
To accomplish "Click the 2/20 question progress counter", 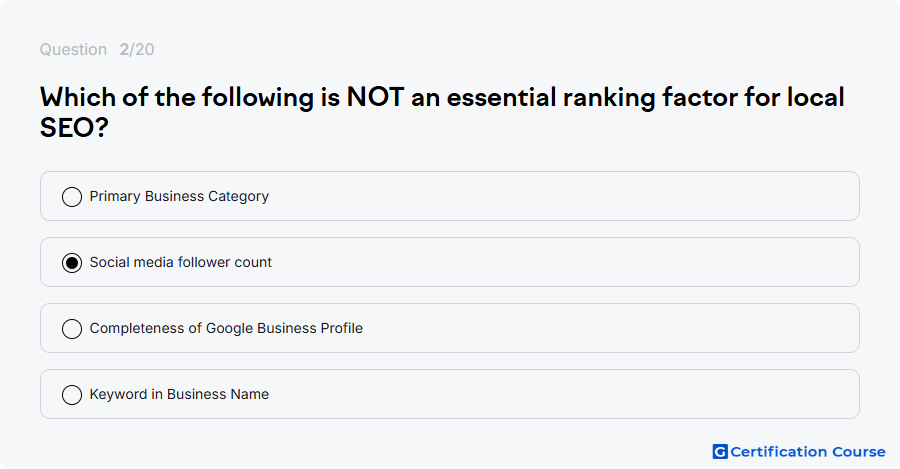I will (x=137, y=49).
